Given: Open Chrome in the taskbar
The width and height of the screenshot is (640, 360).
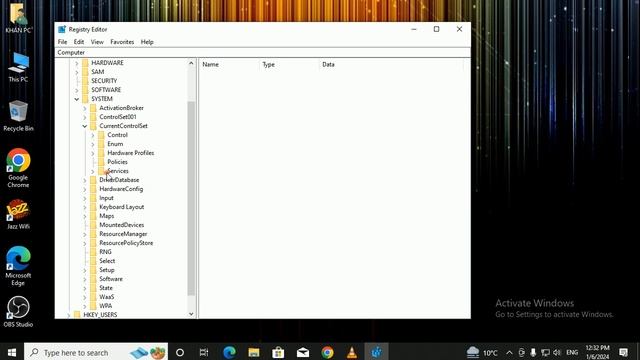Looking at the screenshot, I should coord(327,352).
